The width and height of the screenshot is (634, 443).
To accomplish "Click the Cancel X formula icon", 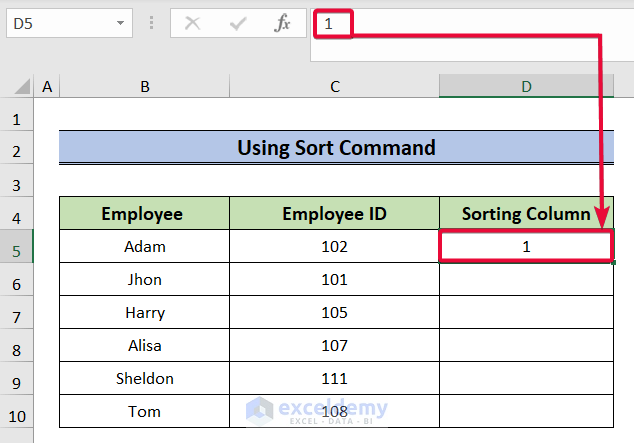I will point(193,23).
